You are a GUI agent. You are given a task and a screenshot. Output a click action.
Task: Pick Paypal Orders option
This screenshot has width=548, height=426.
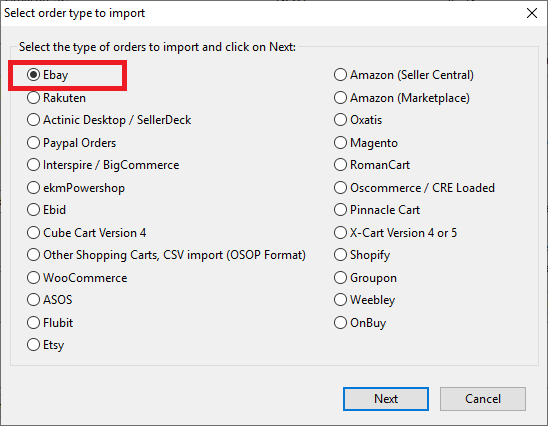coord(71,143)
